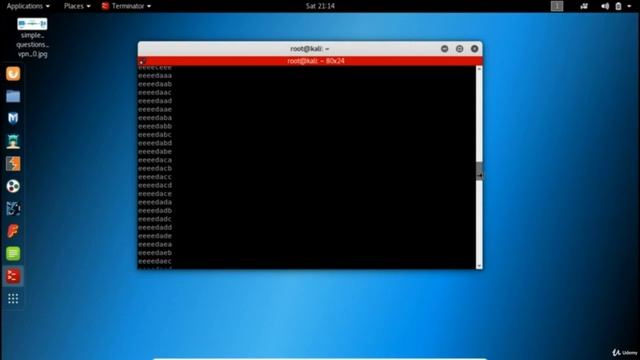Minimize the root@kali terminal window

444,49
